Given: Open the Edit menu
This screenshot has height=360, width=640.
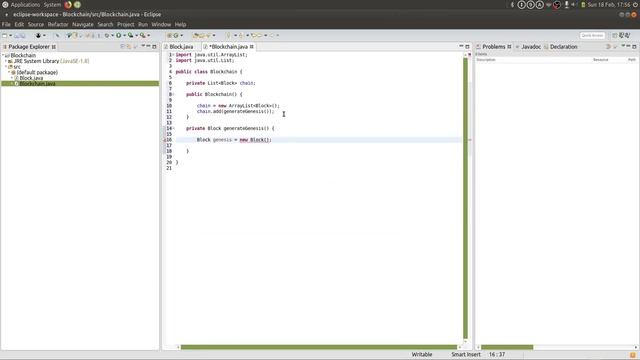Looking at the screenshot, I should point(19,24).
